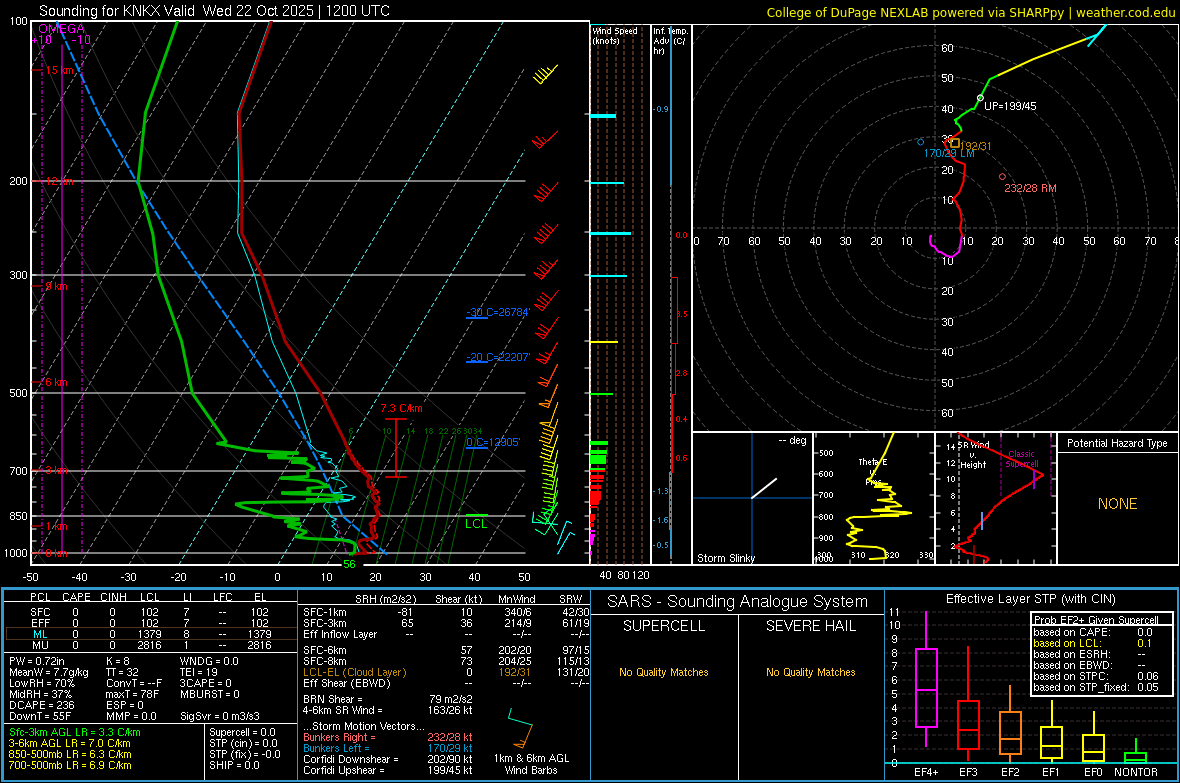1180x783 pixels.
Task: Select the 'Storm Slinky' panel label
Action: point(725,558)
